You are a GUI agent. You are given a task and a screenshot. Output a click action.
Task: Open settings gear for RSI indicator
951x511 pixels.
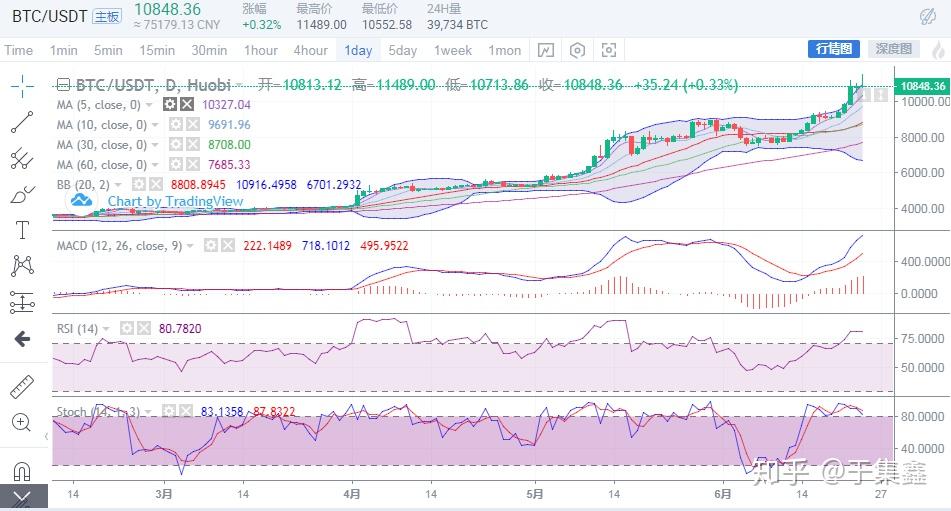coord(126,329)
